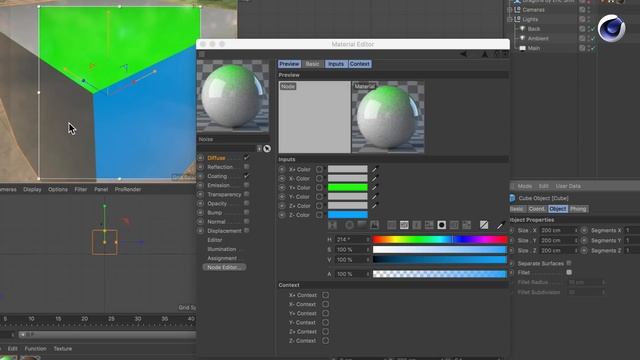Pick Y+ Color with its eyedropper
640x360 pixels.
375,187
